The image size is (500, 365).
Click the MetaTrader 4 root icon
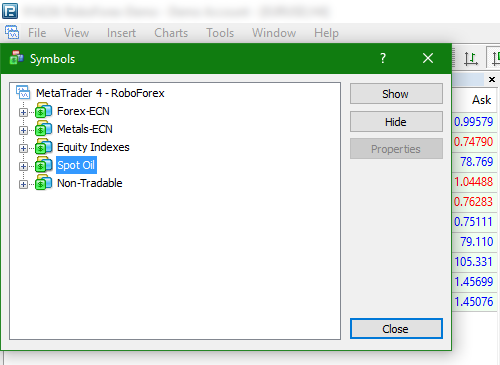(x=23, y=92)
